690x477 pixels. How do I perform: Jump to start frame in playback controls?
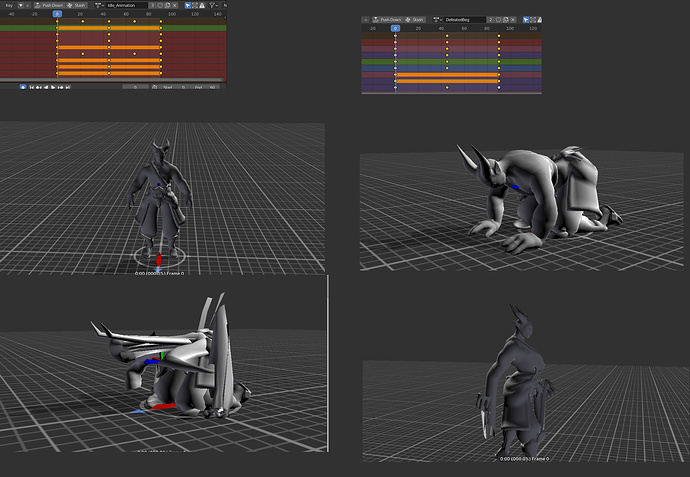[32, 87]
